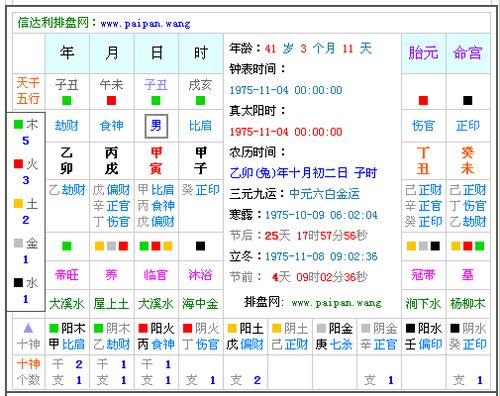The width and height of the screenshot is (500, 396).
Task: Click 冠带 in the 胎元 column
Action: [x=423, y=275]
